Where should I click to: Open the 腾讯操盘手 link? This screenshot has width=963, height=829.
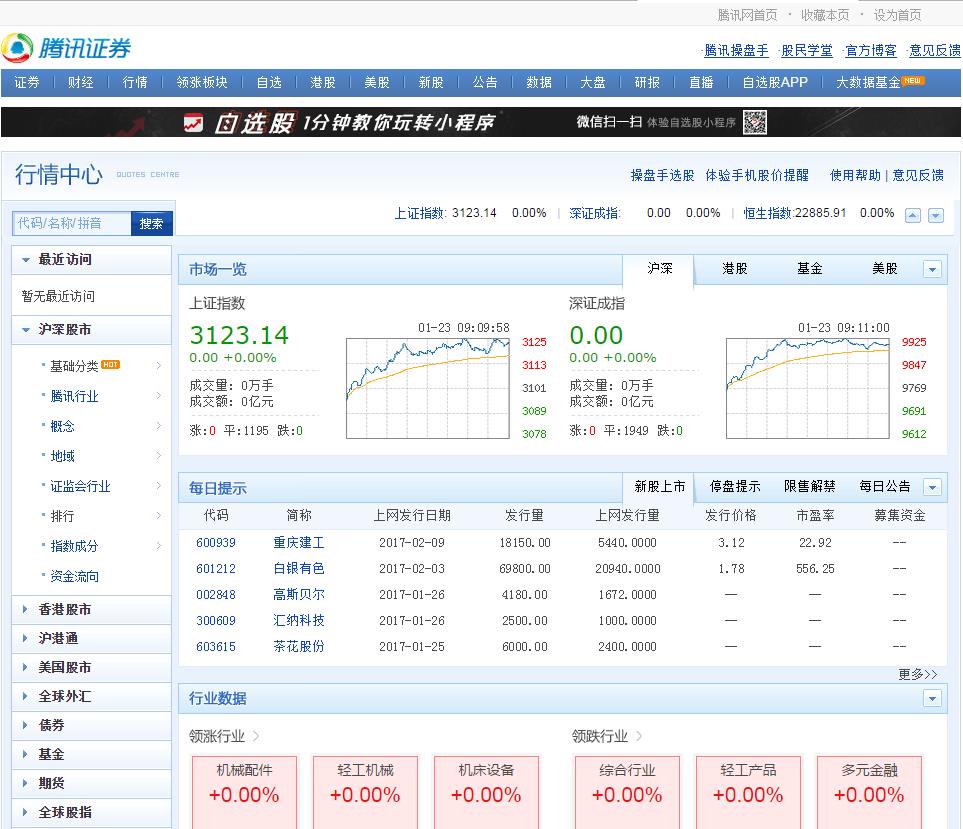click(x=736, y=51)
